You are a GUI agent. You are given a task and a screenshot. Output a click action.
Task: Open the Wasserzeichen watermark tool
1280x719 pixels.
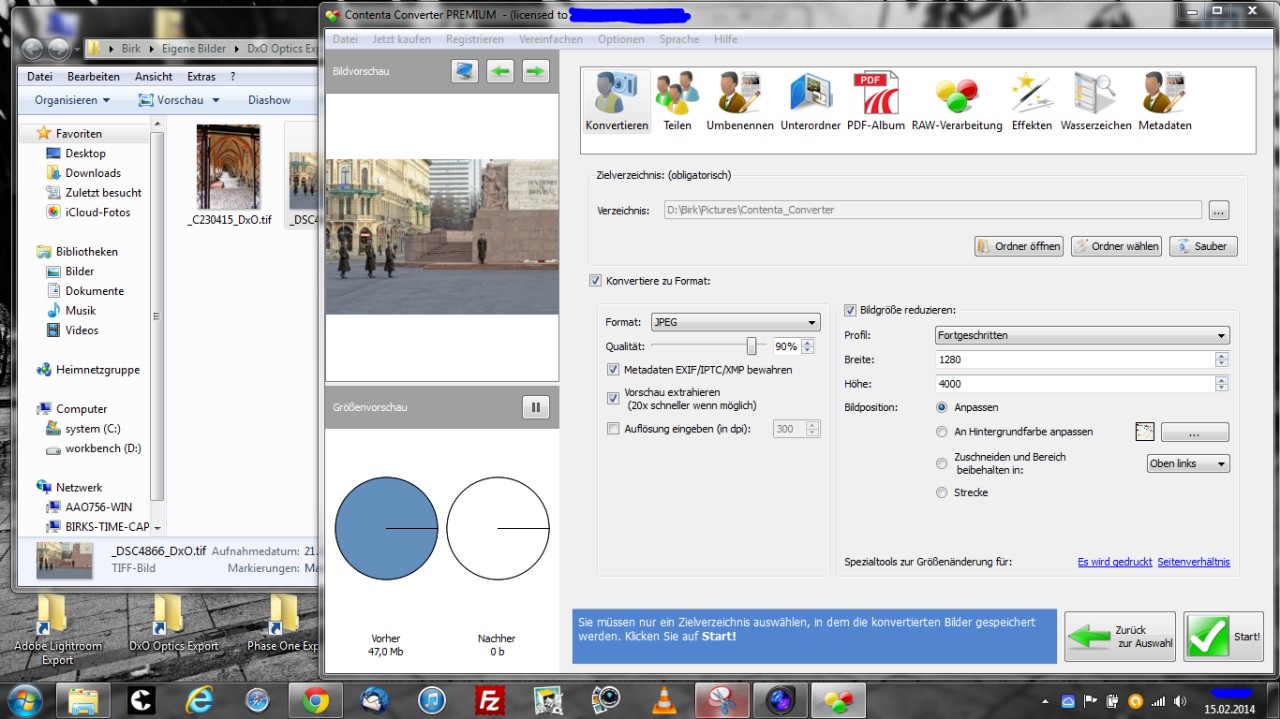(x=1095, y=101)
